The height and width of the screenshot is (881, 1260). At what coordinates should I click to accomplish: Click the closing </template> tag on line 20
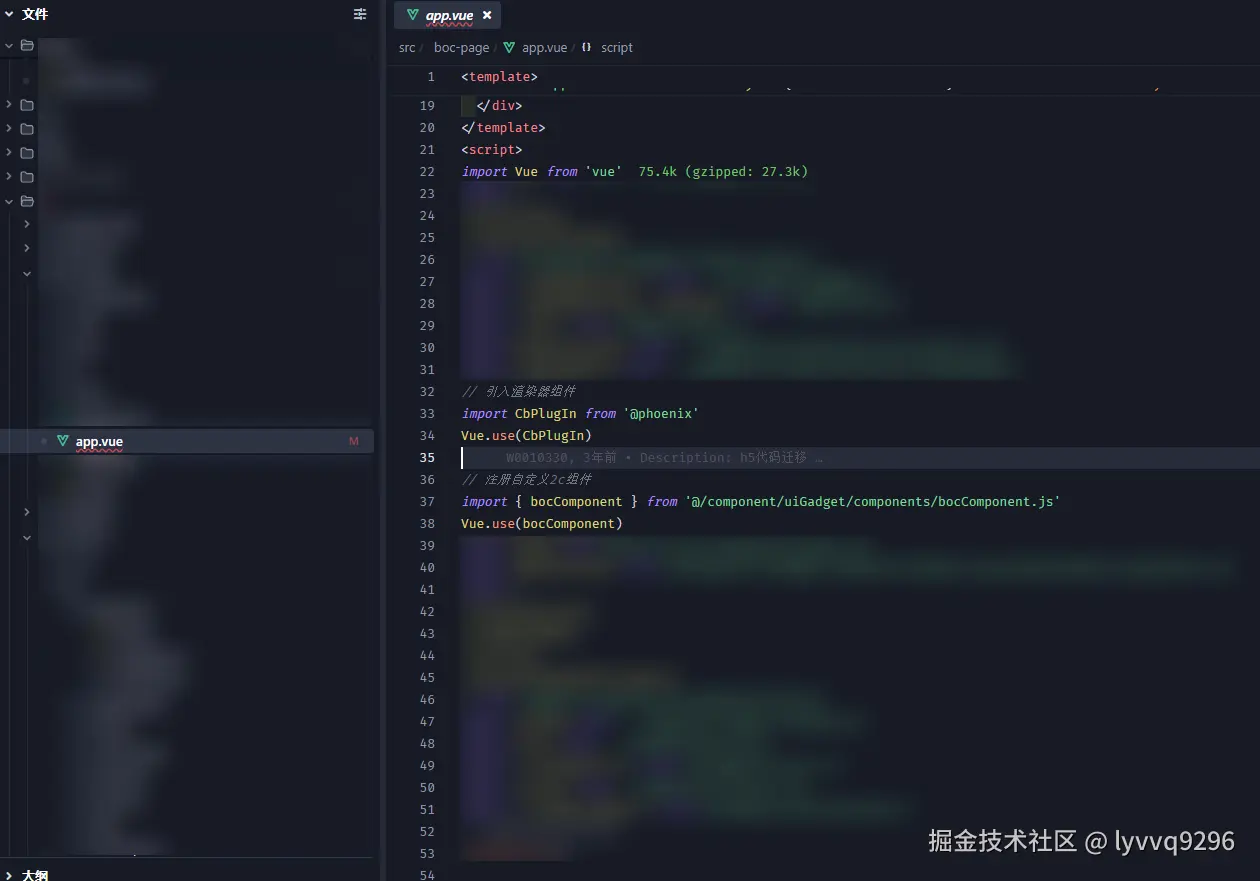503,127
